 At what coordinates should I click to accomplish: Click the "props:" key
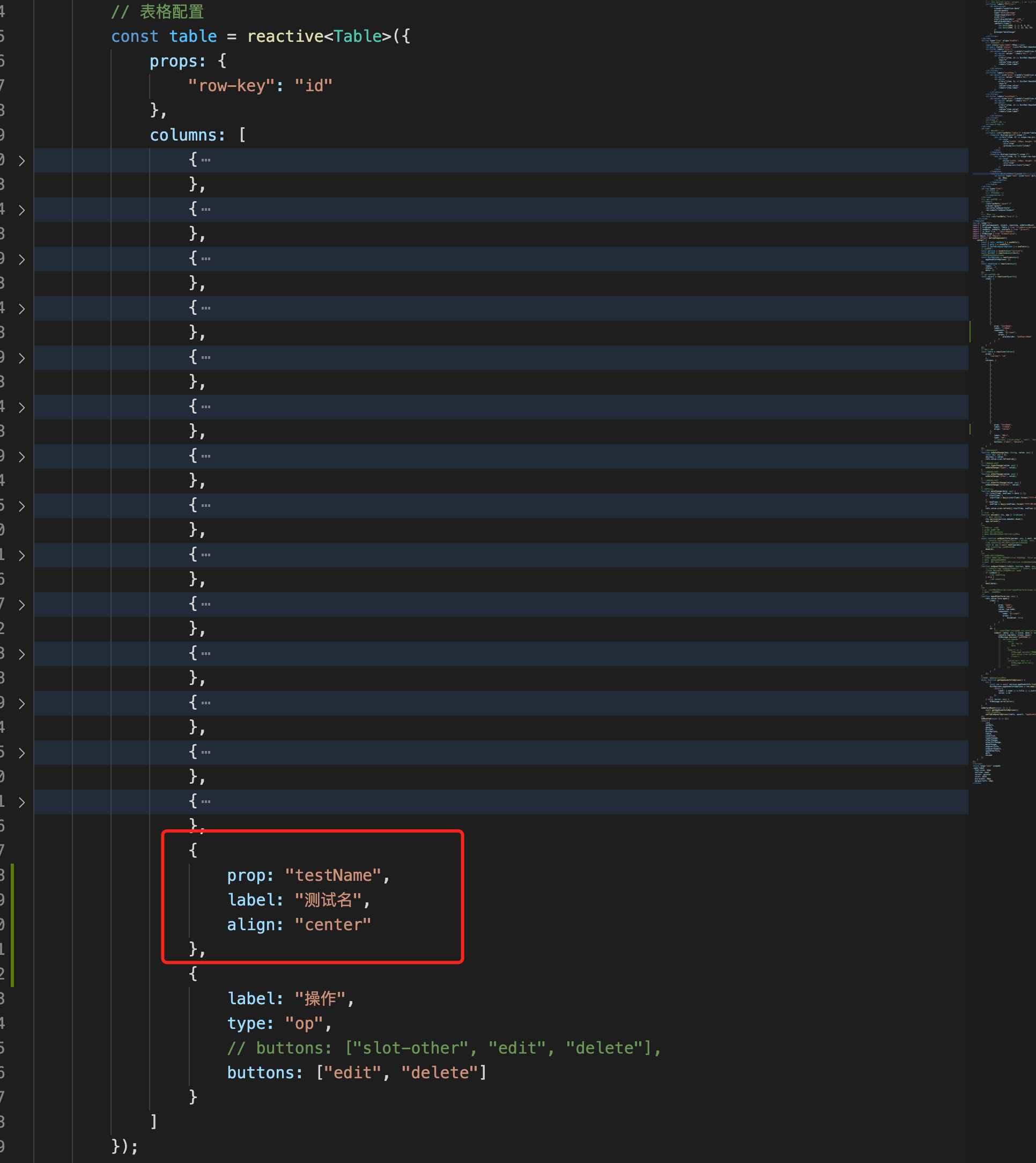click(177, 62)
